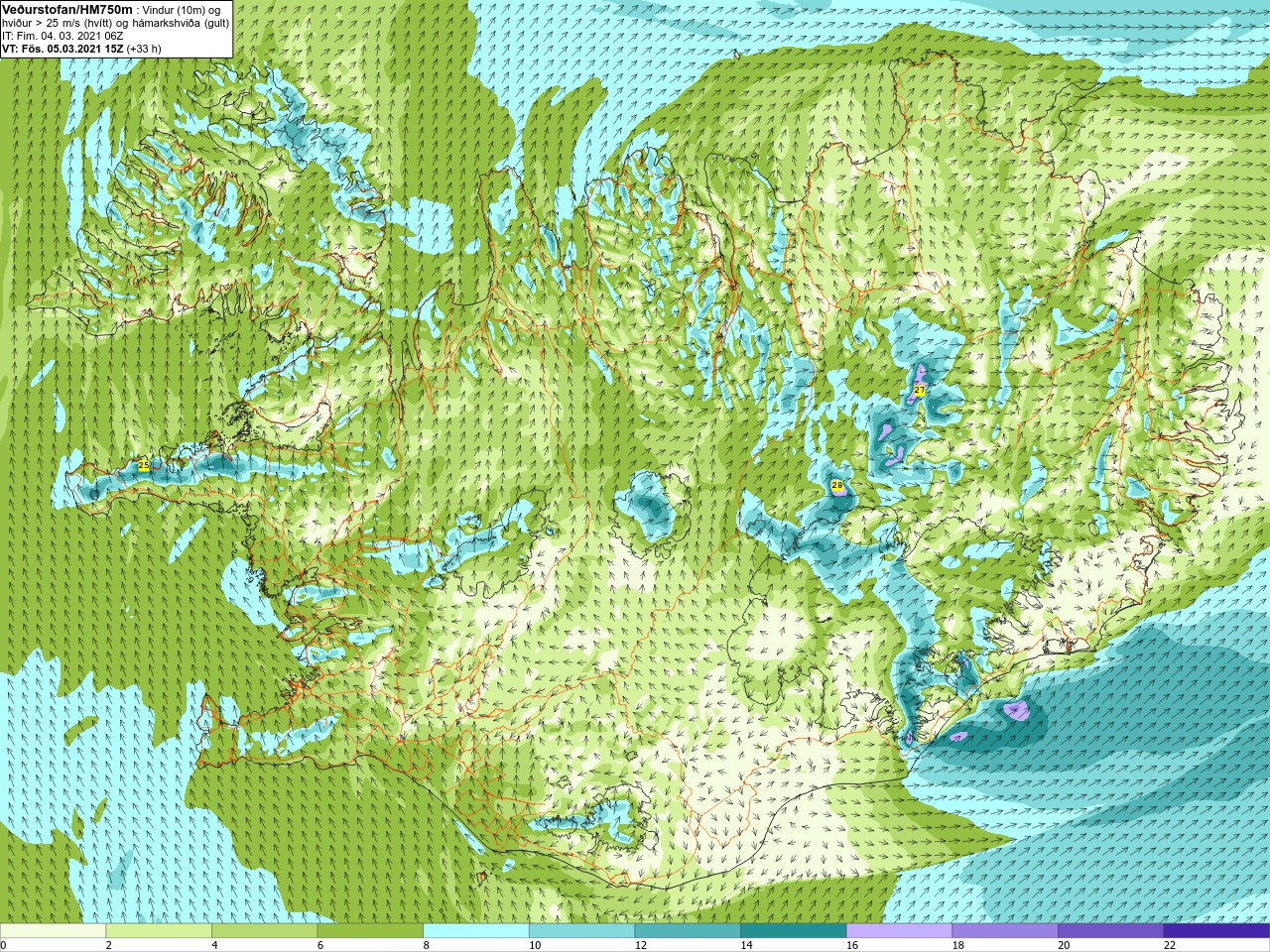Screen dimensions: 1270x952
Task: Click the "IT: Fim. 04. 03. 2021 06Z" line
Action: [63, 36]
